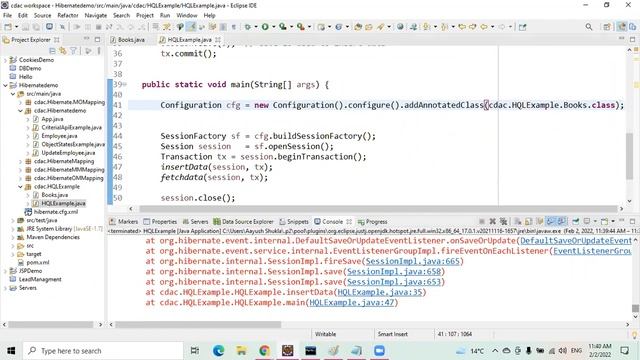Toggle Show Console on Standard Out
The width and height of the screenshot is (640, 360).
point(551,221)
